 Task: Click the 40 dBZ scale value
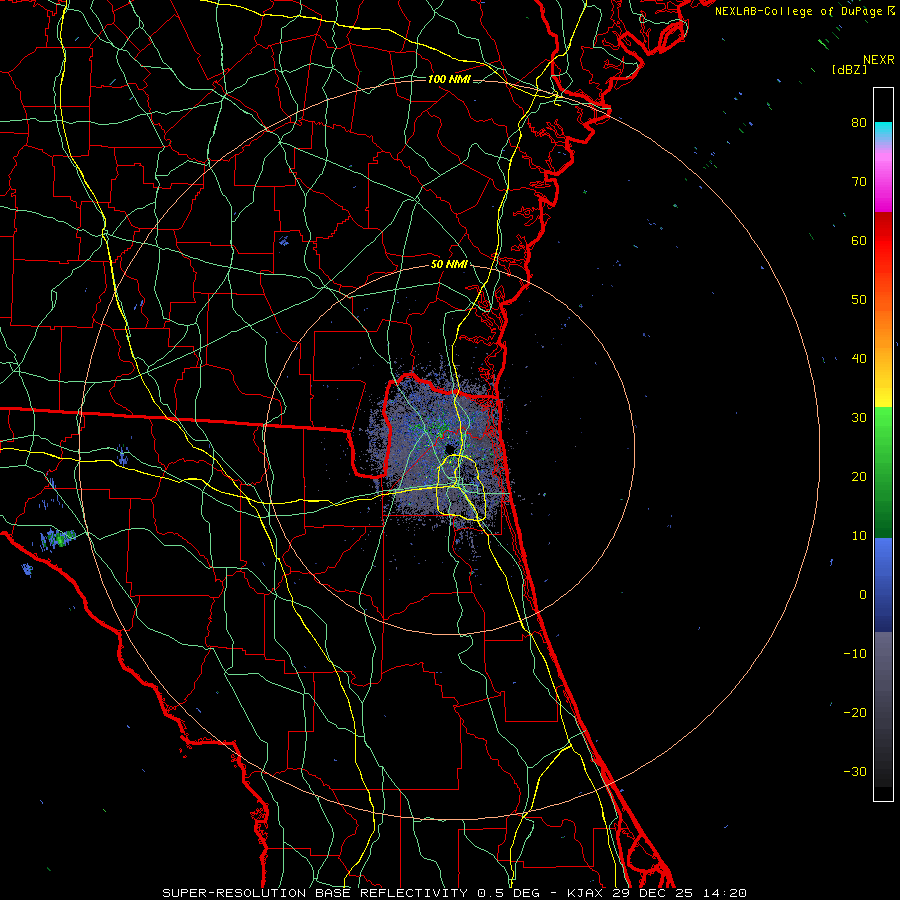859,359
